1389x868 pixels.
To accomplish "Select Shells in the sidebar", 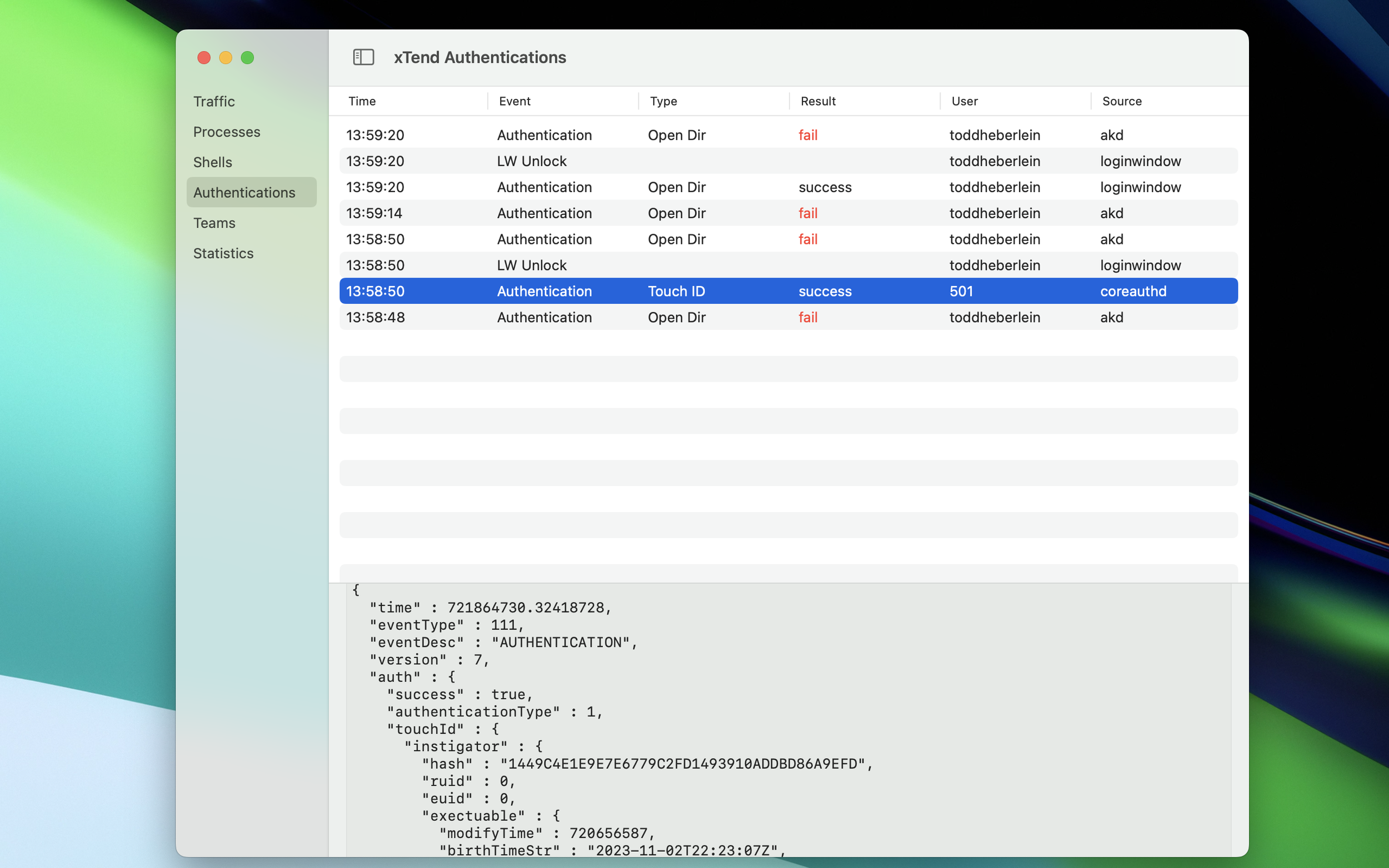I will click(212, 163).
